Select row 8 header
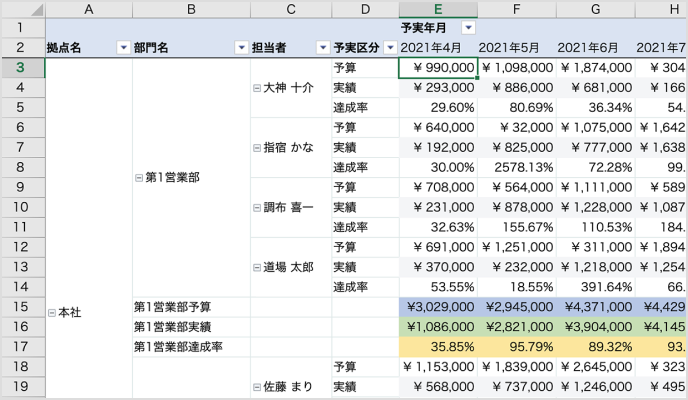 23,168
